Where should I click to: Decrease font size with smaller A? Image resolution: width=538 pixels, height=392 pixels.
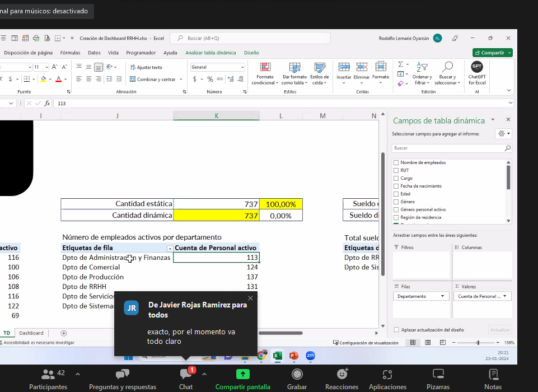point(64,67)
